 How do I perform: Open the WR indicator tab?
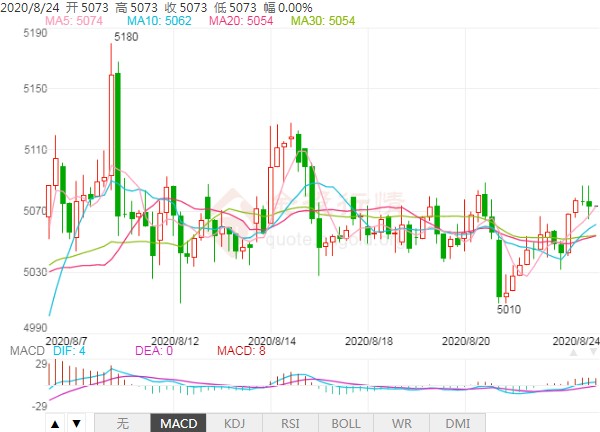pos(402,423)
